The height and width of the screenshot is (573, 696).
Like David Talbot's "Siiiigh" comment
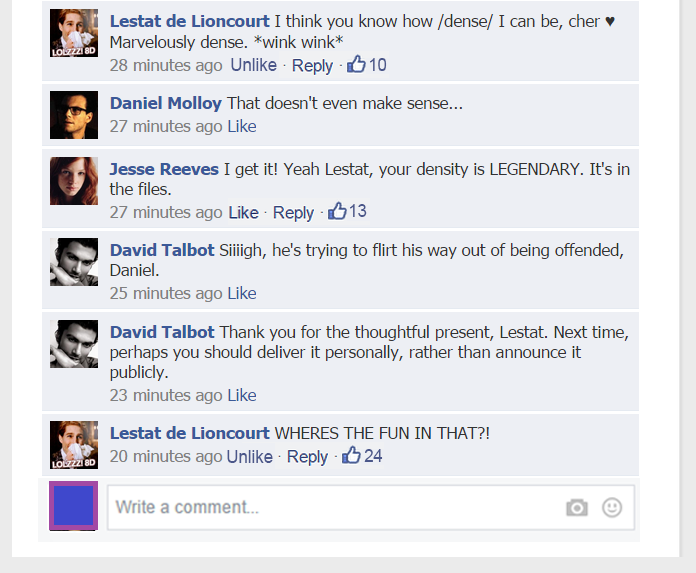click(242, 293)
